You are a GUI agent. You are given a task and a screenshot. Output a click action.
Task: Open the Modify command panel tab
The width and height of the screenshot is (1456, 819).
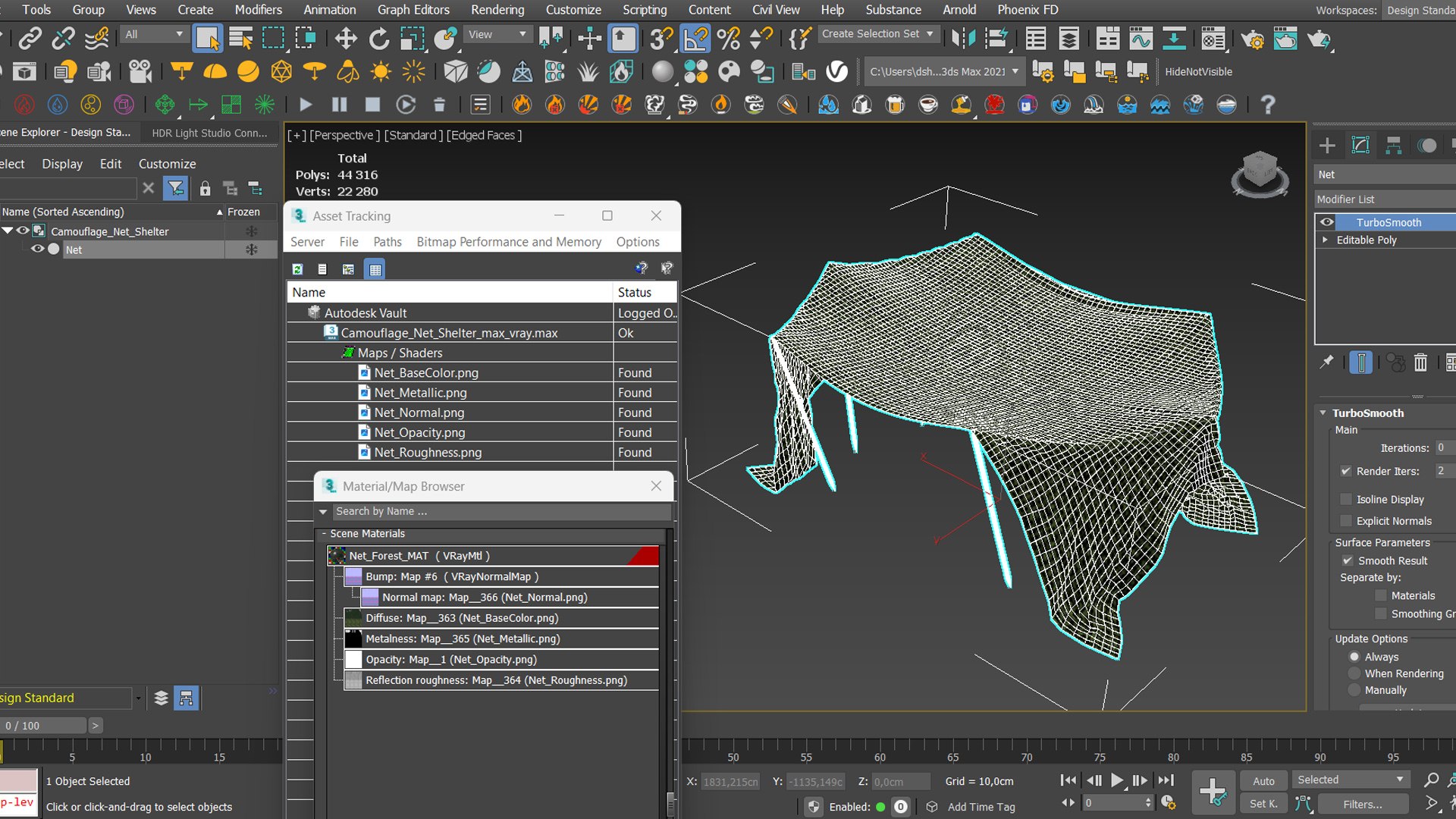pyautogui.click(x=1360, y=146)
